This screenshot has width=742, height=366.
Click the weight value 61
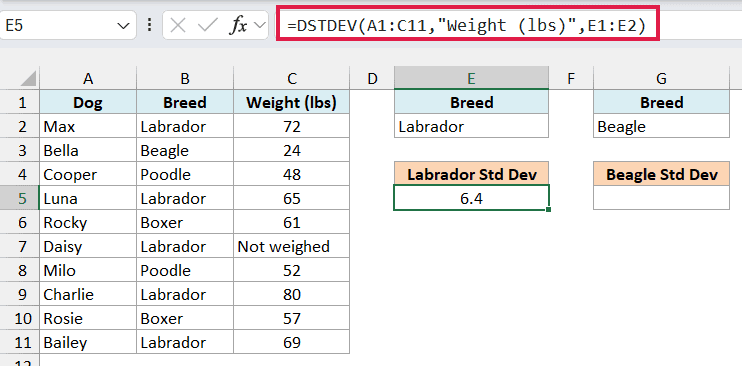[292, 222]
